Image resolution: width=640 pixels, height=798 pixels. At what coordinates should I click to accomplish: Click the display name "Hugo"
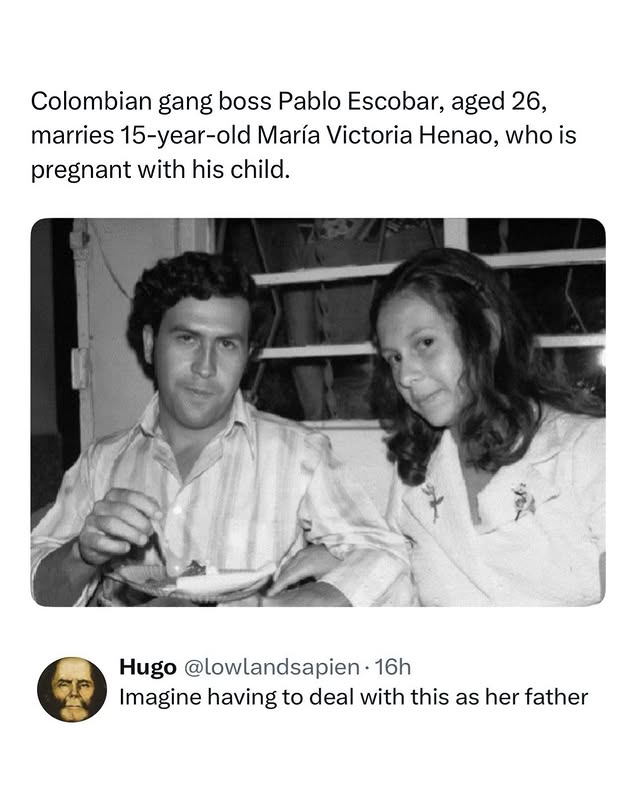coord(147,666)
